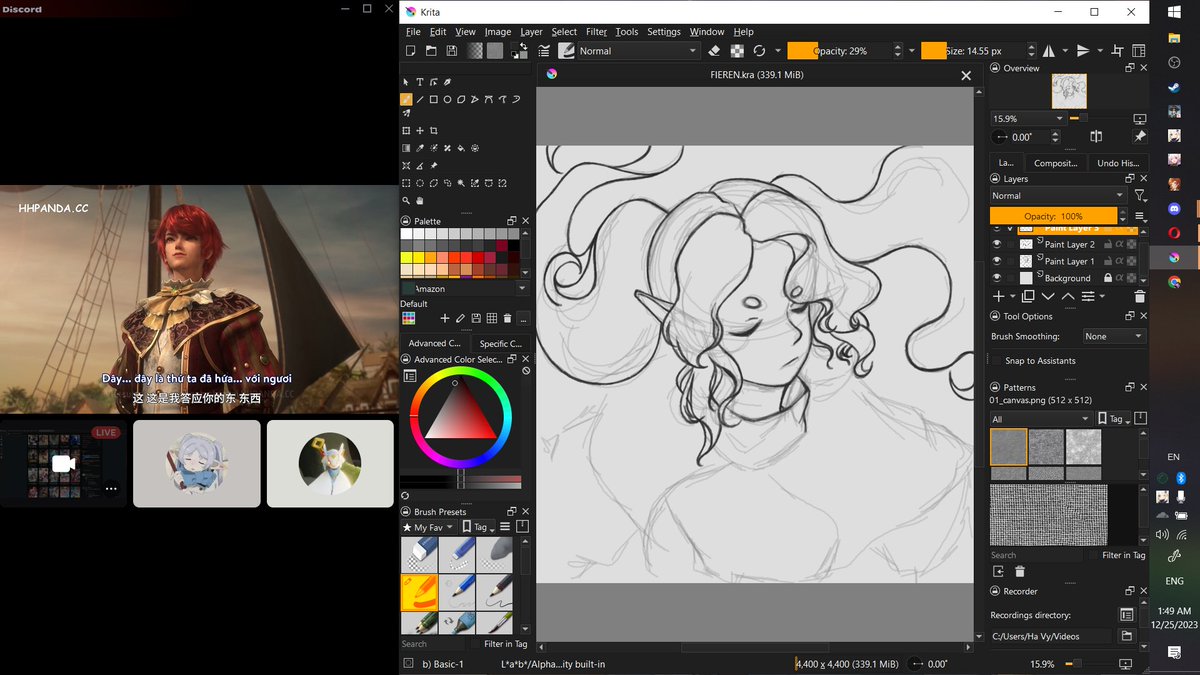
Task: Move layer up in Layers panel
Action: 1068,296
